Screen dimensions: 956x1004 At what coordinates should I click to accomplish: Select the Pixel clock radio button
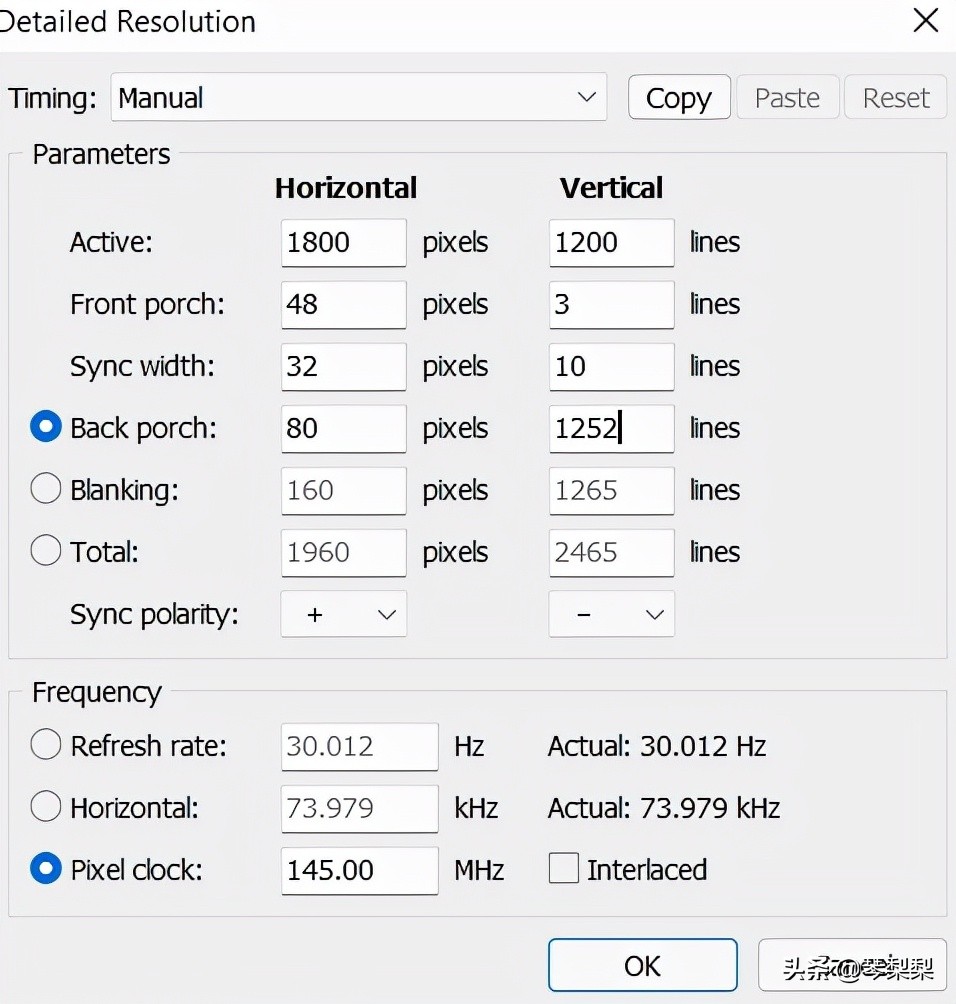45,869
